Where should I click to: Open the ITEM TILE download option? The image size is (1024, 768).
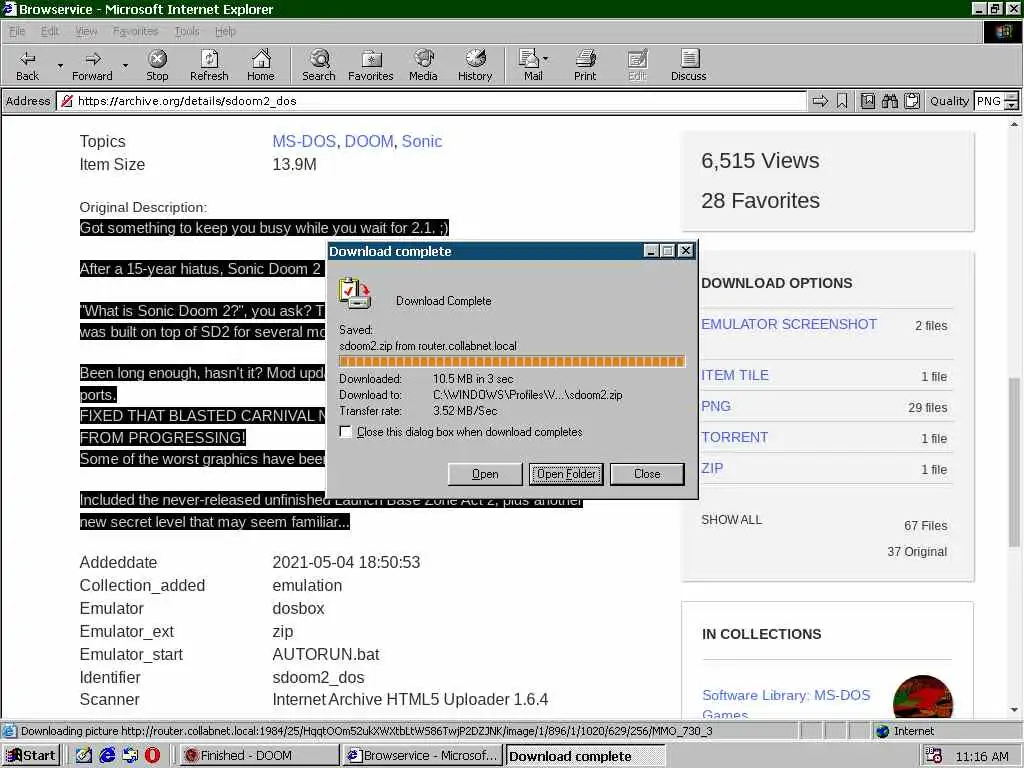(735, 375)
